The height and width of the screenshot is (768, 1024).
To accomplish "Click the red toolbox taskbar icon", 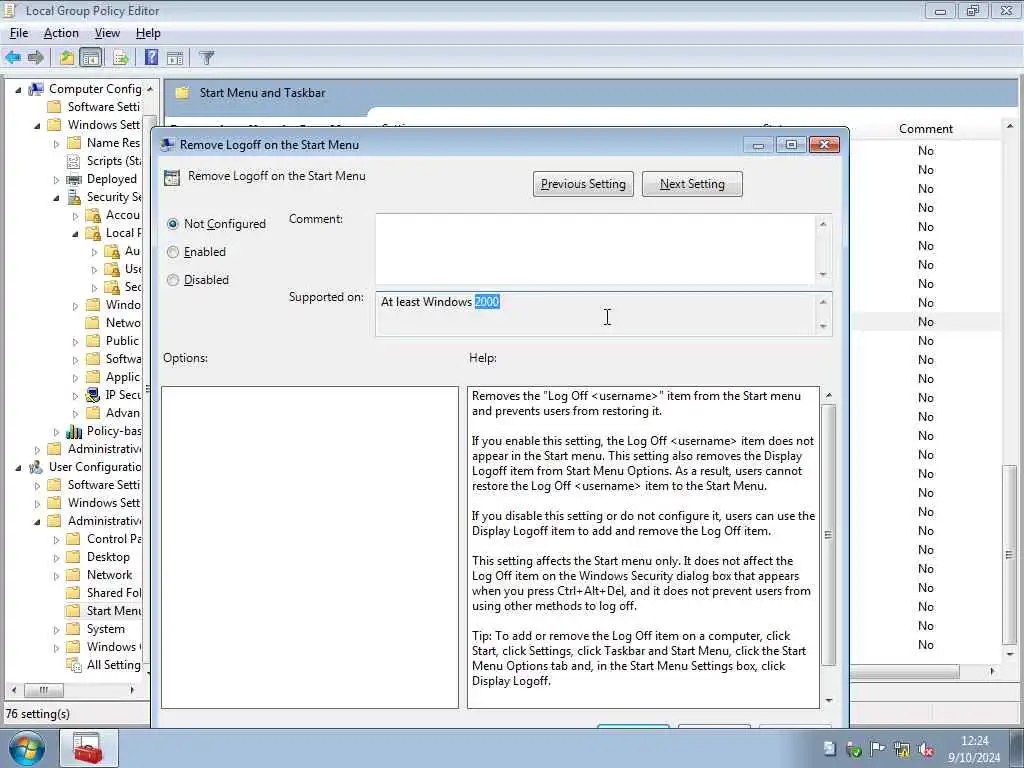I will click(88, 748).
